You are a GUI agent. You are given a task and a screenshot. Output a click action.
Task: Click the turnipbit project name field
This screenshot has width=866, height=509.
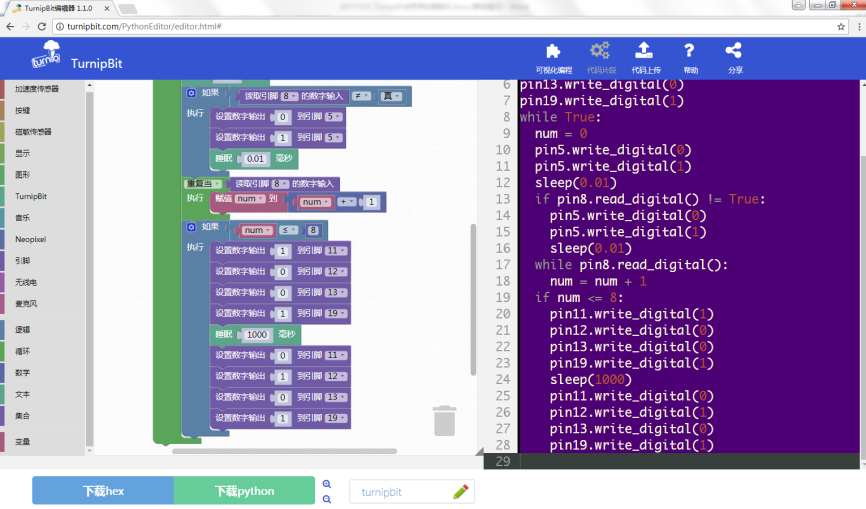point(411,491)
